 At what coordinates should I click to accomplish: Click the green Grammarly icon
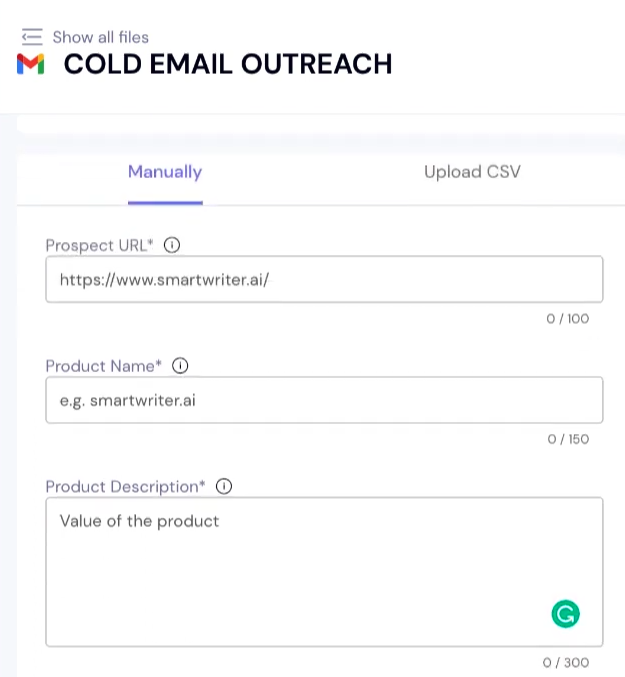565,613
